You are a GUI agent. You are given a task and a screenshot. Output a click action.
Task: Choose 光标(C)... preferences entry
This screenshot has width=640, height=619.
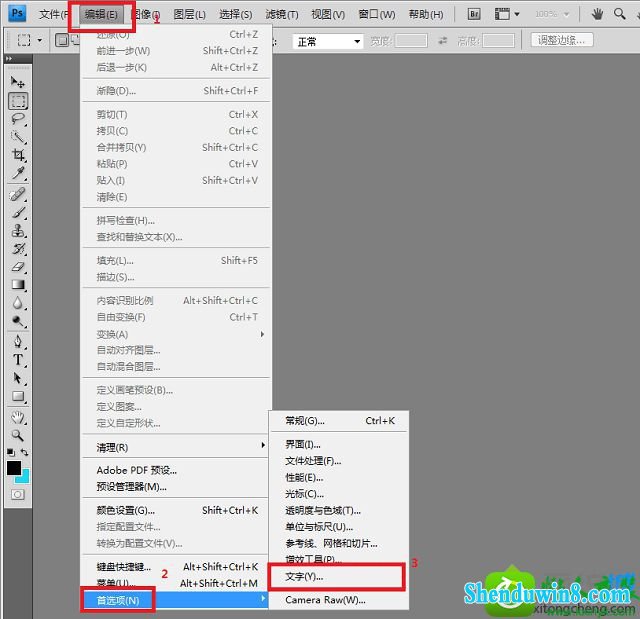tap(339, 493)
